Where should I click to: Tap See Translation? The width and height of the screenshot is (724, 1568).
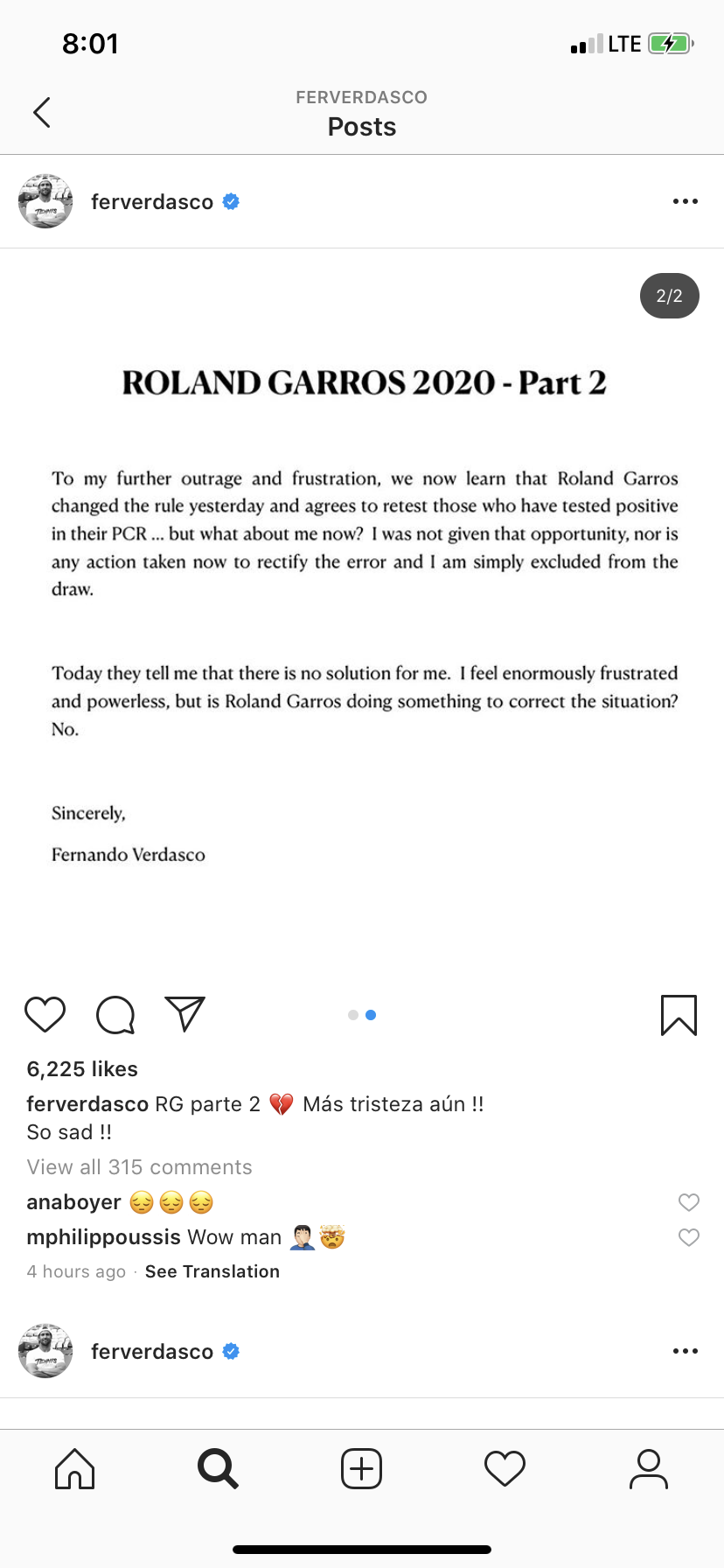[212, 1271]
